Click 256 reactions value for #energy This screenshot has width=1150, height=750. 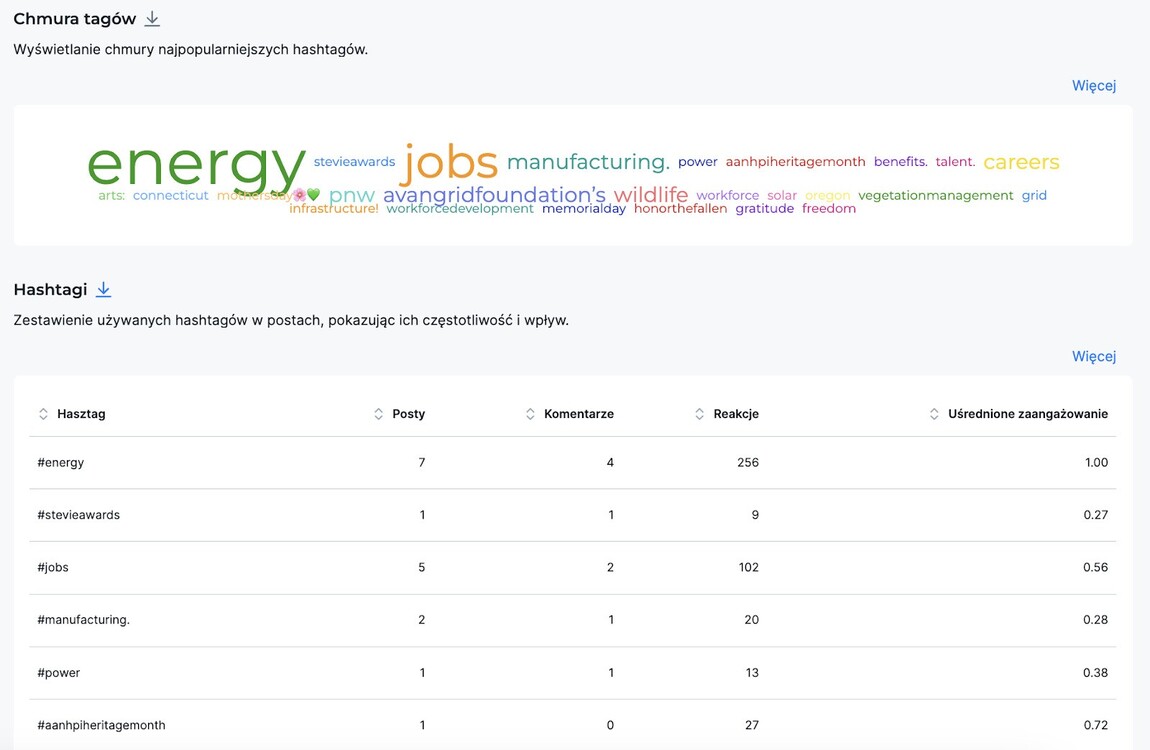(x=748, y=463)
